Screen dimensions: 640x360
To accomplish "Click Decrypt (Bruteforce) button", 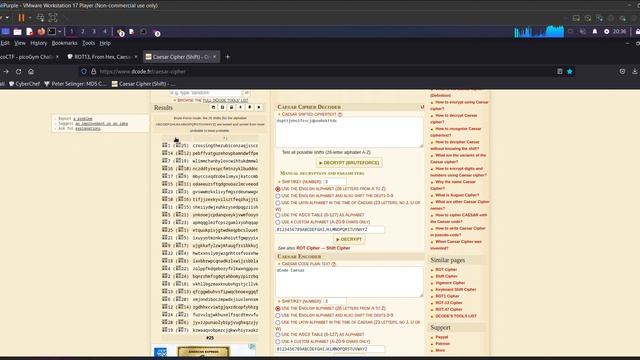I will (349, 163).
